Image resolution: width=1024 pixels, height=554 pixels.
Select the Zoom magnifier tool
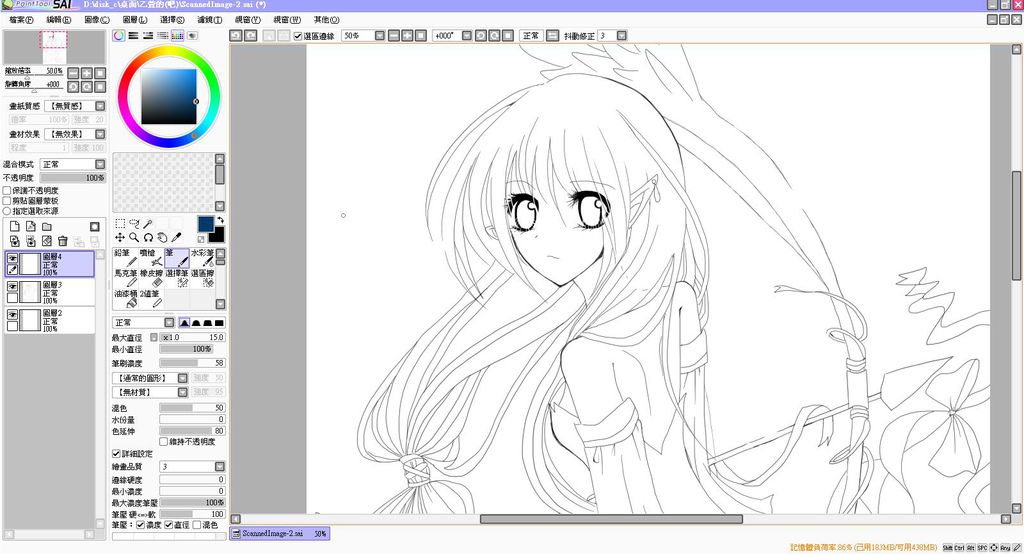tap(134, 237)
